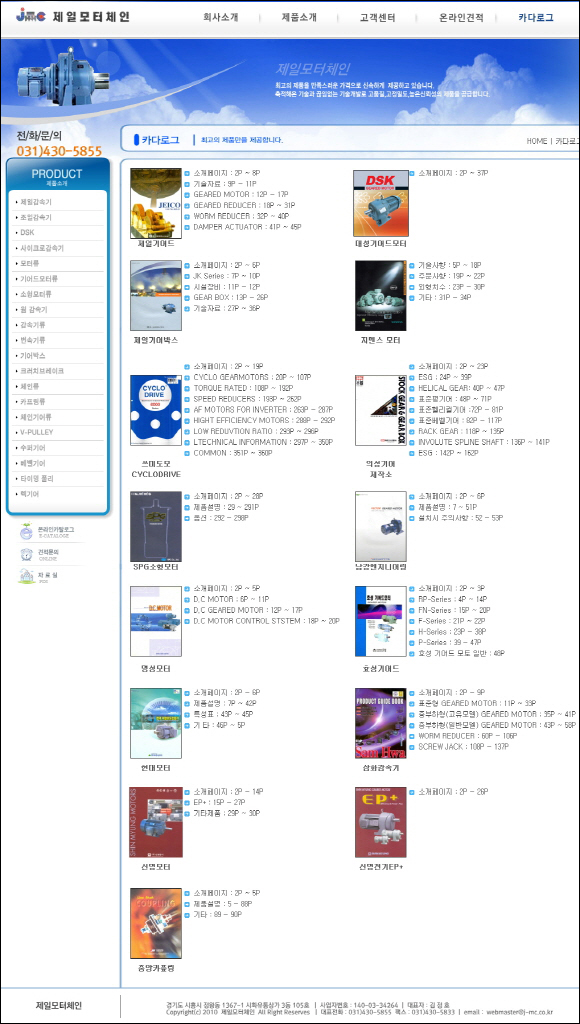This screenshot has width=580, height=1024.
Task: Open the 제품소개 menu
Action: pos(298,18)
